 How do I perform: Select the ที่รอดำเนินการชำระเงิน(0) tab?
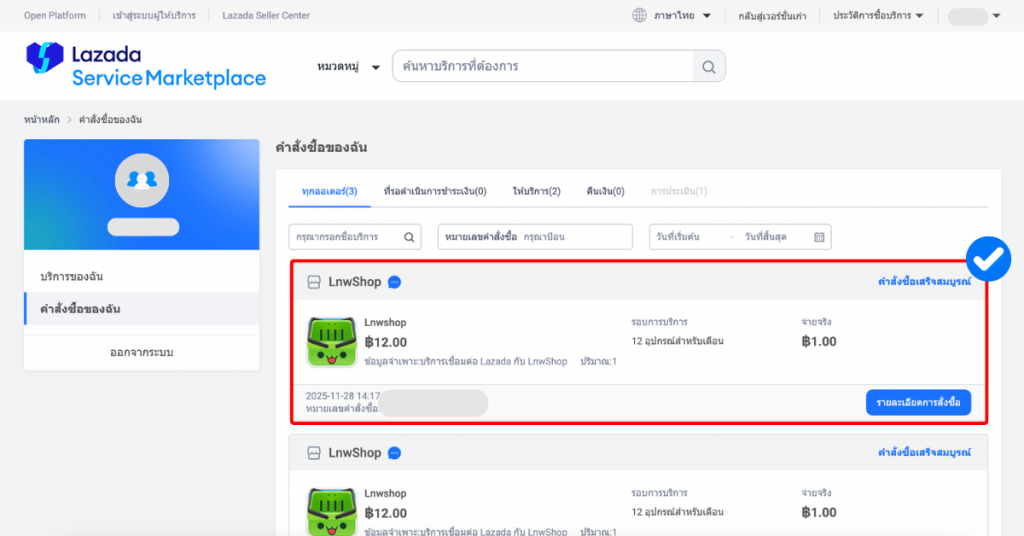pos(435,191)
